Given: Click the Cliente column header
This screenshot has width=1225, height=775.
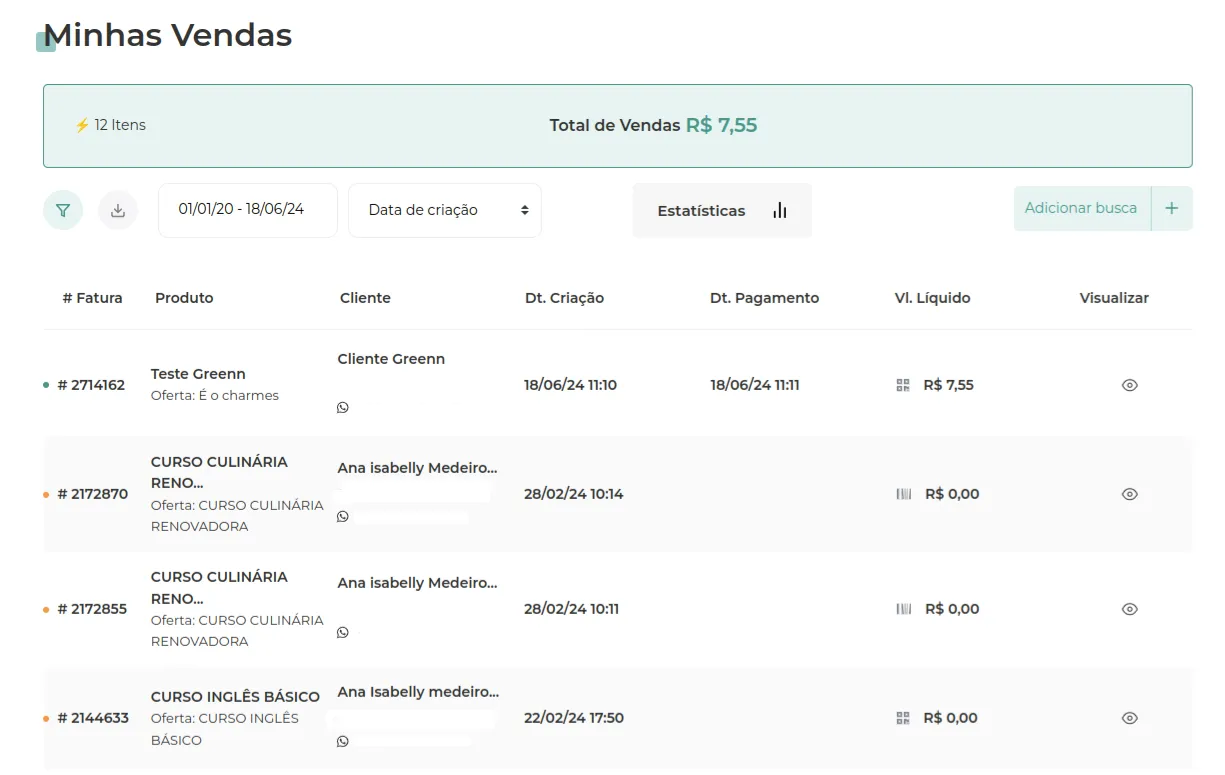Looking at the screenshot, I should (365, 298).
